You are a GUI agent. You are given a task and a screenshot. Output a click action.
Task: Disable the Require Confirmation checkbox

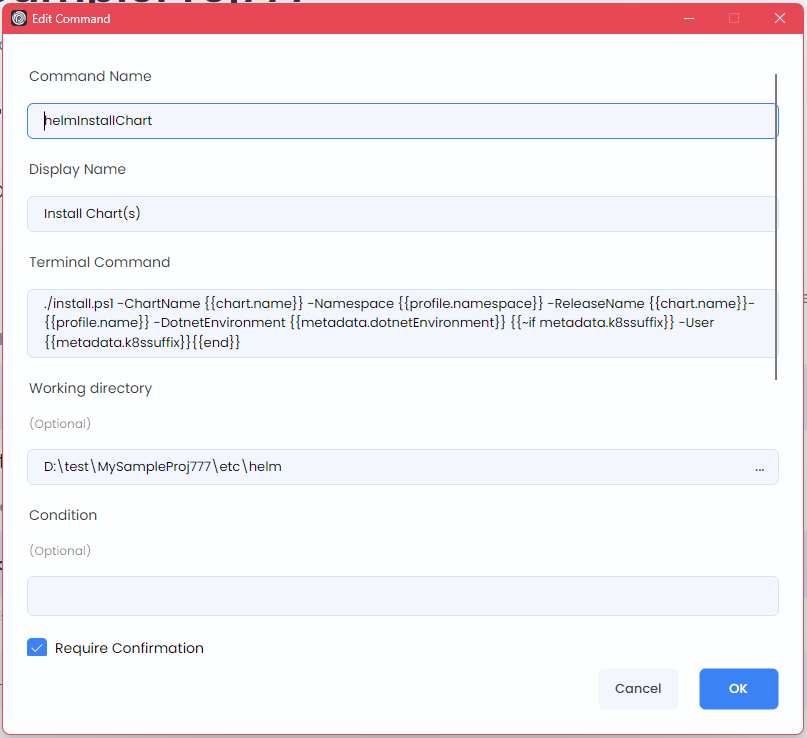coord(37,647)
